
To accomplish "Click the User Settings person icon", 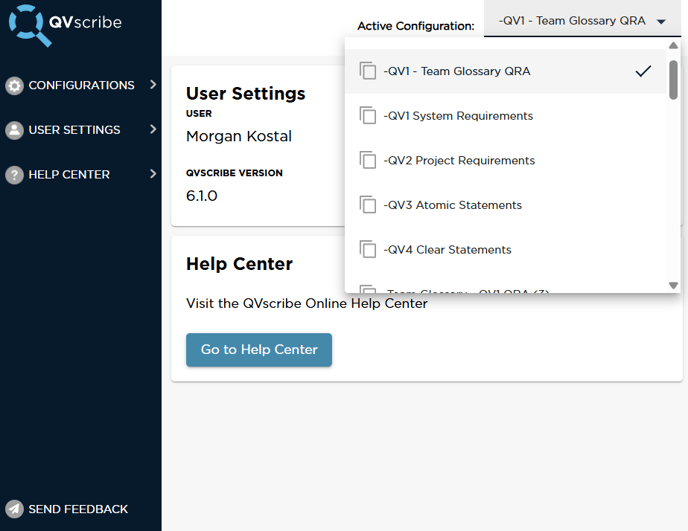I will click(14, 130).
